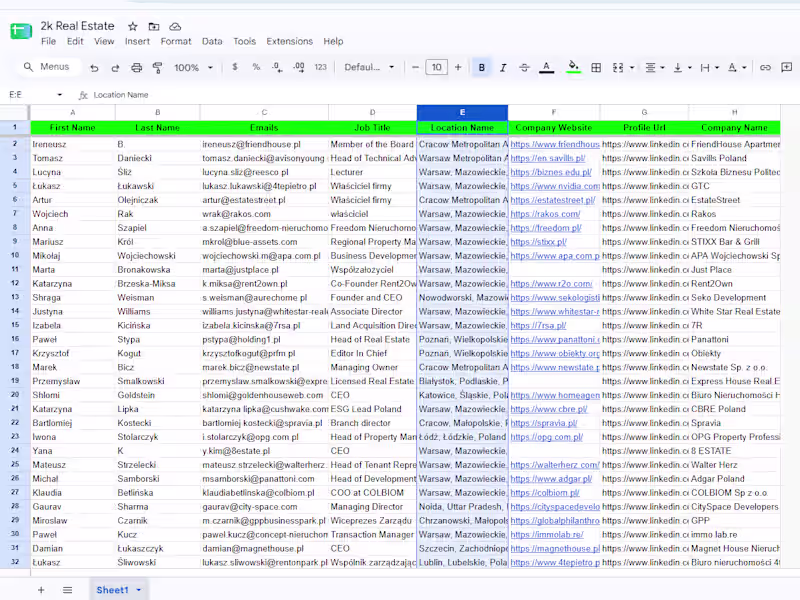The height and width of the screenshot is (600, 800).
Task: Show all sheets list icon
Action: point(67,590)
